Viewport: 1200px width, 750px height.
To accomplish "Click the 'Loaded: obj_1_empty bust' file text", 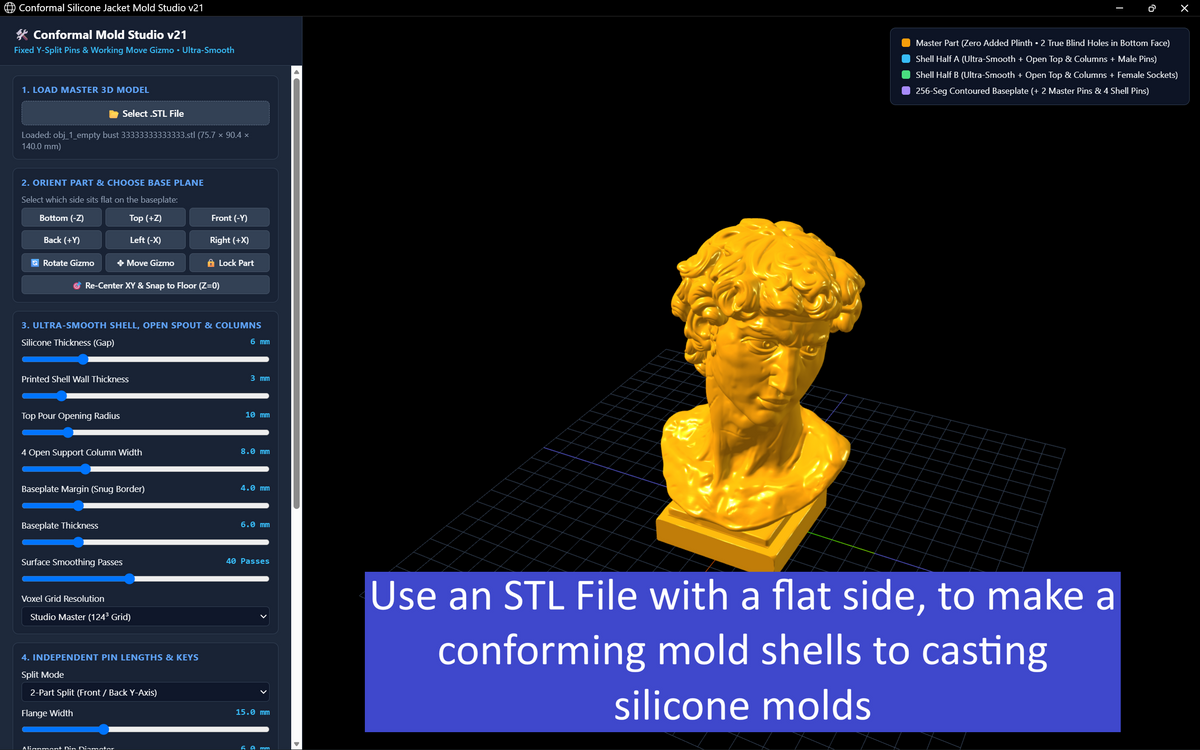I will point(135,139).
